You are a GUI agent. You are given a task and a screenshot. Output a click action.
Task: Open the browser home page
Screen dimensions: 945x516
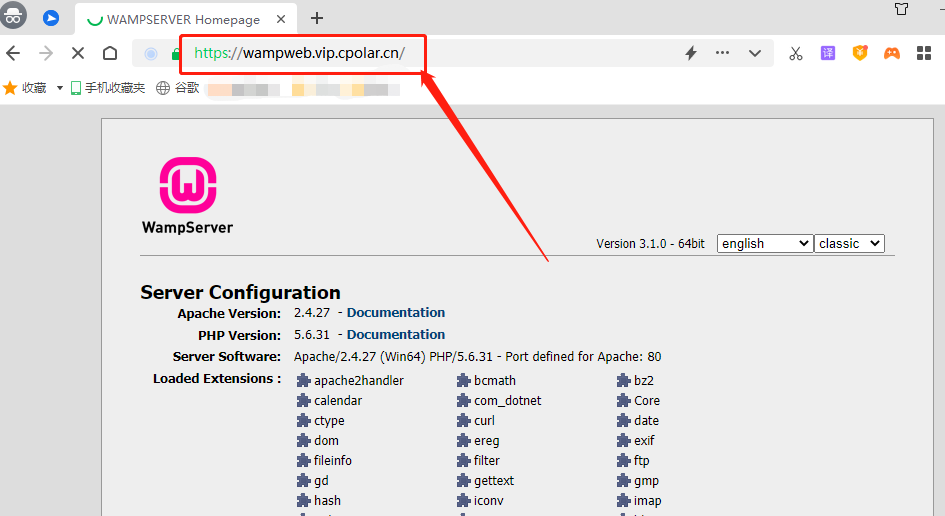pos(110,53)
